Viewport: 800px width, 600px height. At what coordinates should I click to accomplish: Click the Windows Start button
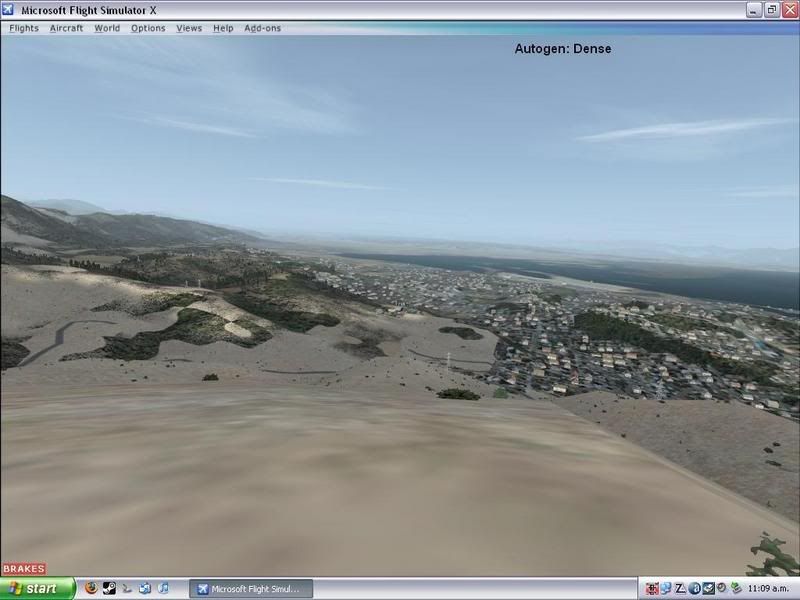[x=37, y=589]
